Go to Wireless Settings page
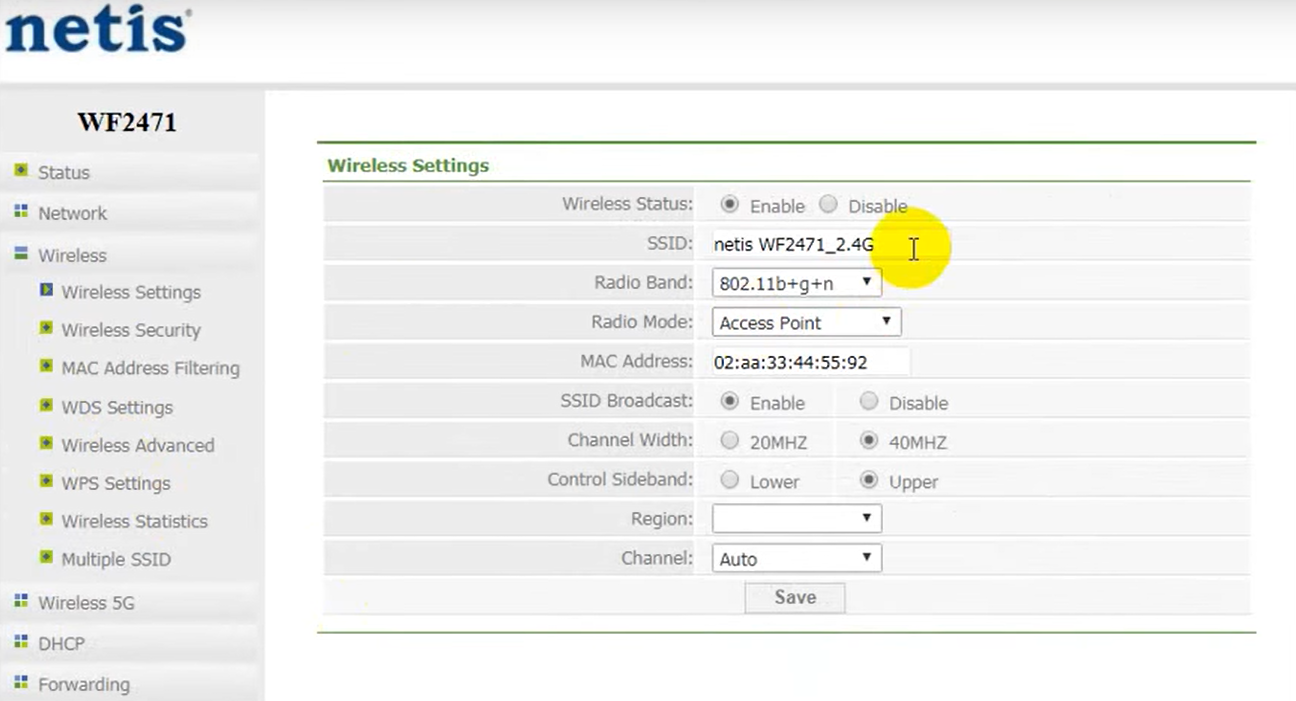The image size is (1296, 701). coord(131,292)
